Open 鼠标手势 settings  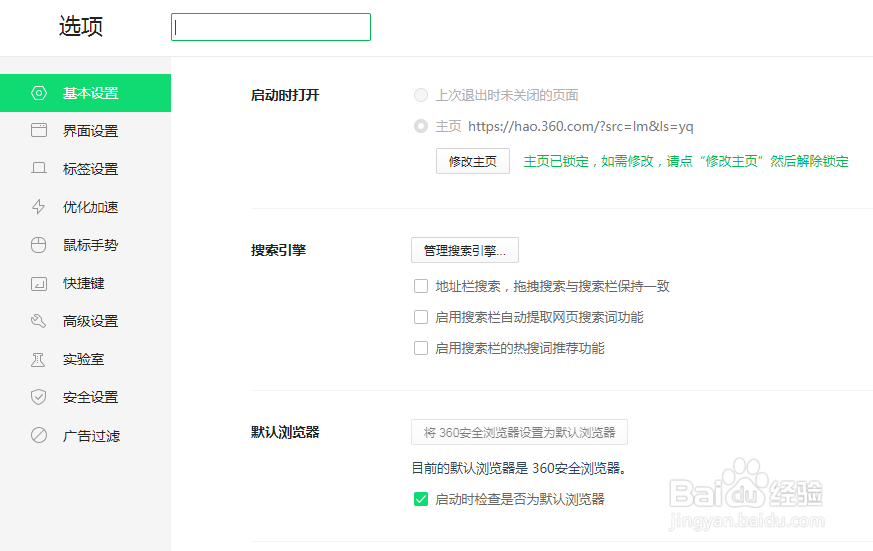tap(85, 245)
